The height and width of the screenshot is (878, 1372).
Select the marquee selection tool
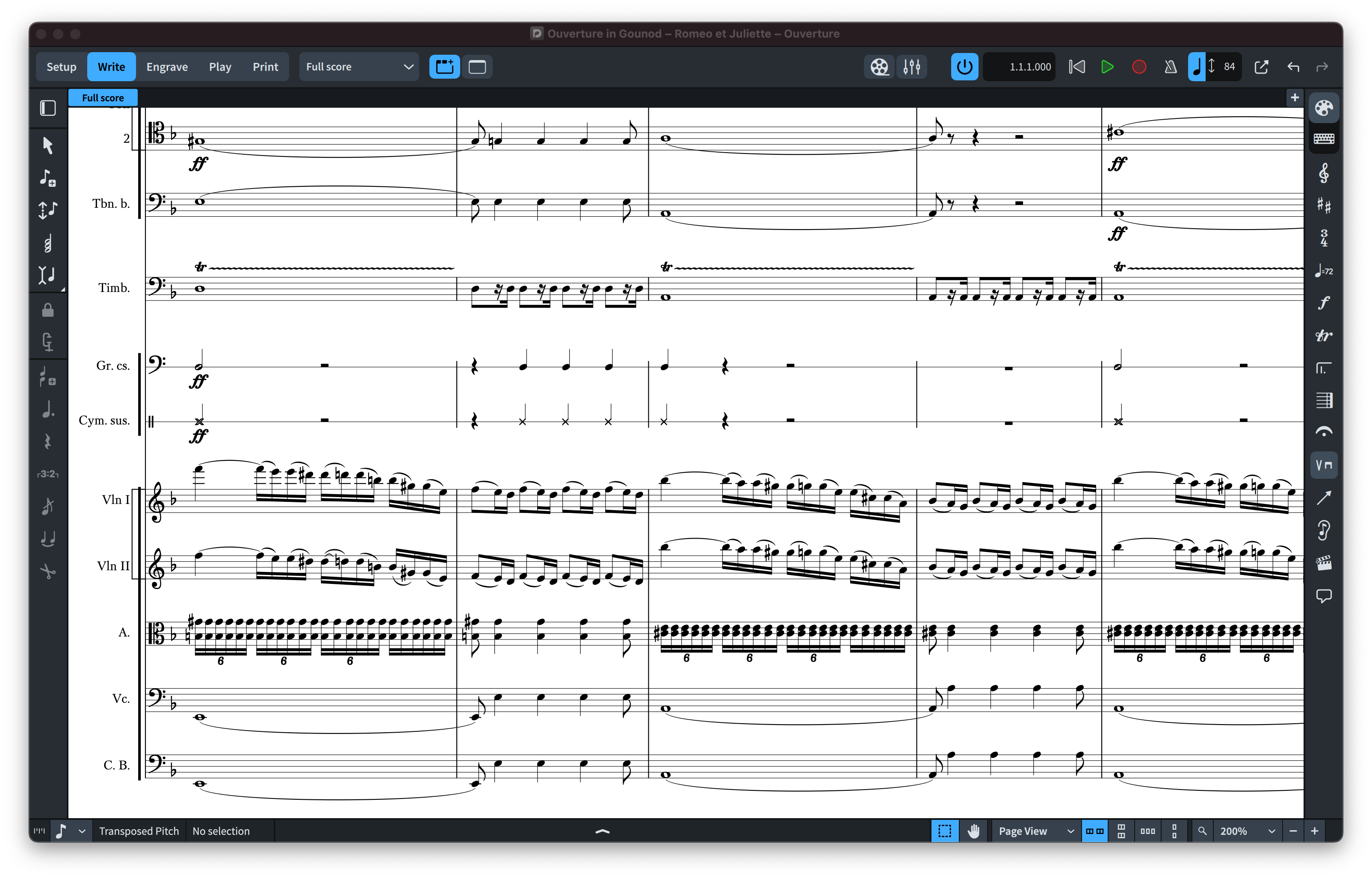click(944, 831)
